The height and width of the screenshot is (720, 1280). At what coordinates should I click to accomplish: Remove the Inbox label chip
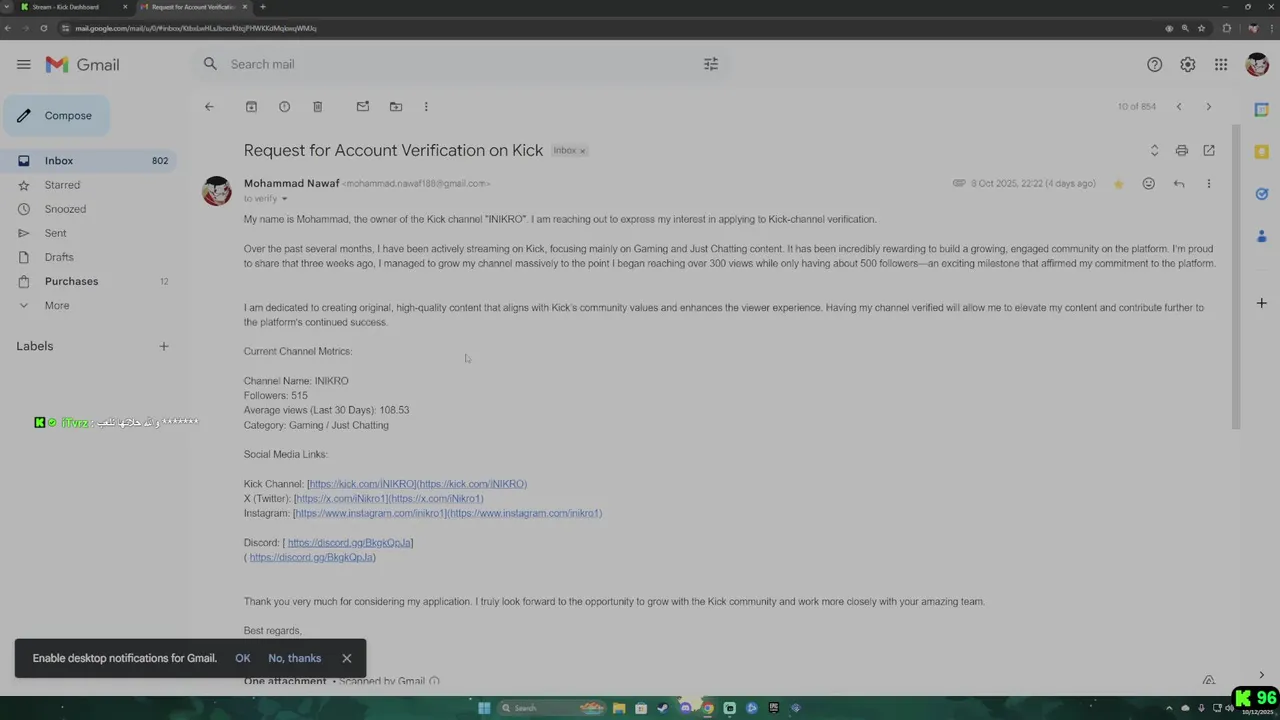tap(583, 151)
